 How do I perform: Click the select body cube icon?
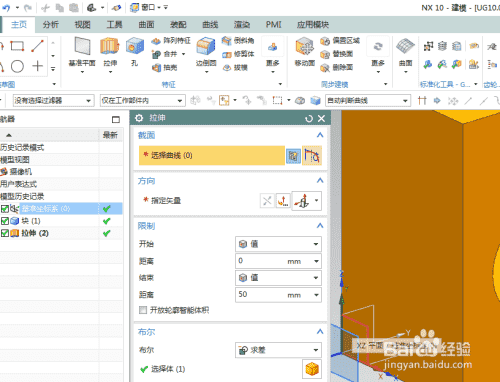pos(312,369)
